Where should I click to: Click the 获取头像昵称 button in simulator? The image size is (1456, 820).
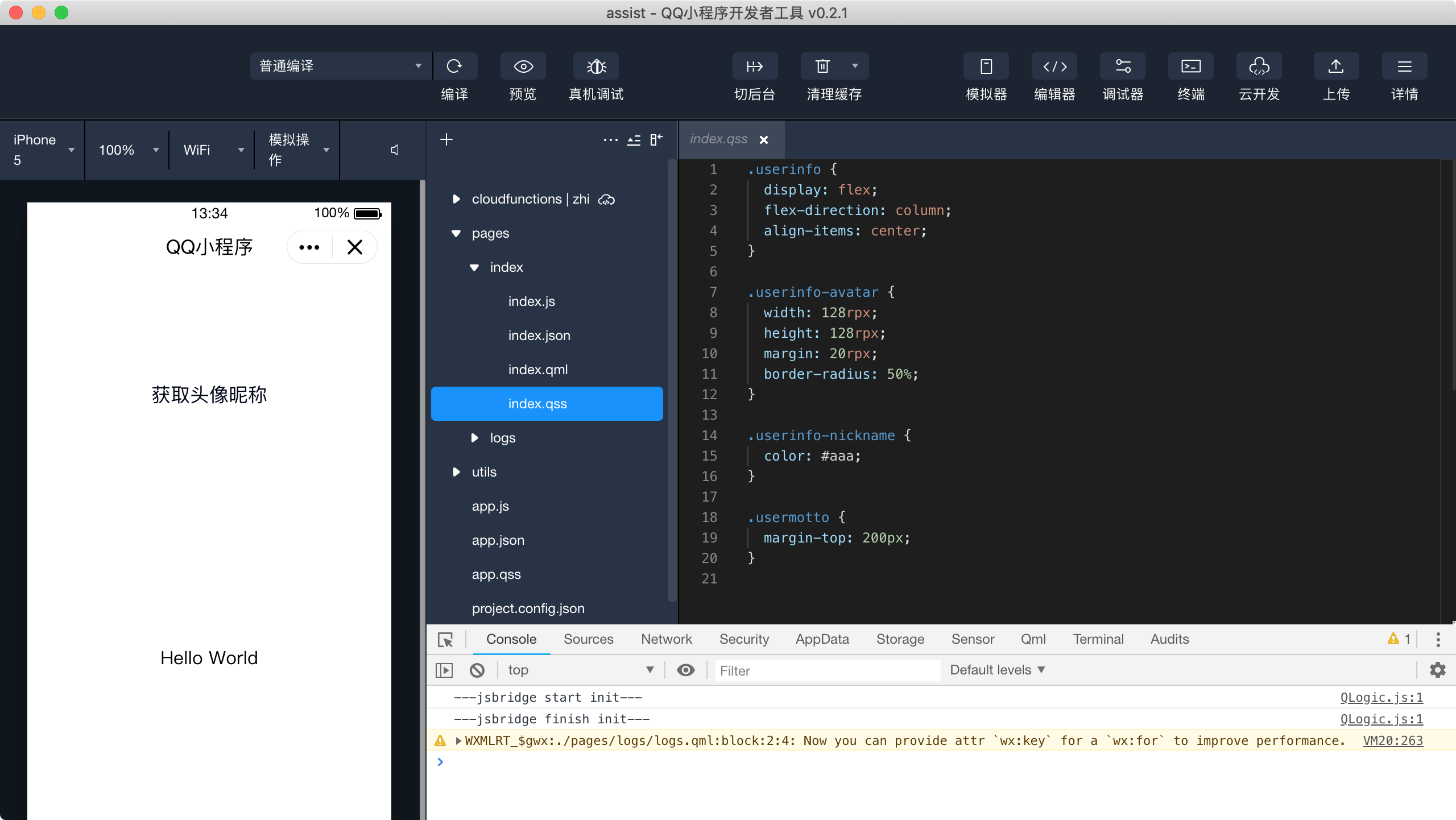pos(209,395)
